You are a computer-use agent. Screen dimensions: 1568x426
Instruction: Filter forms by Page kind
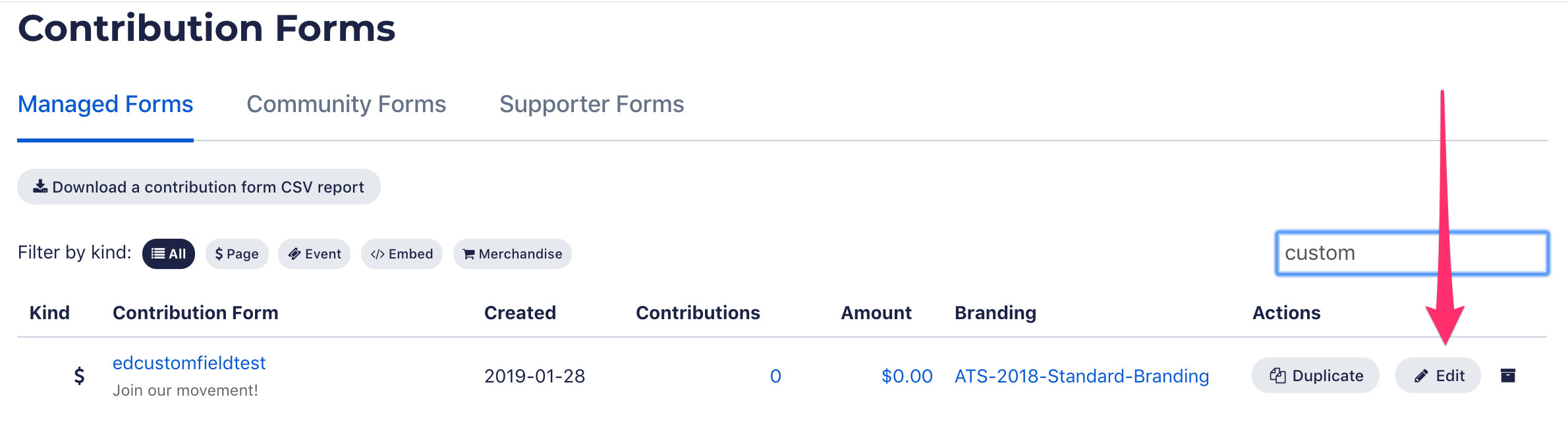237,254
